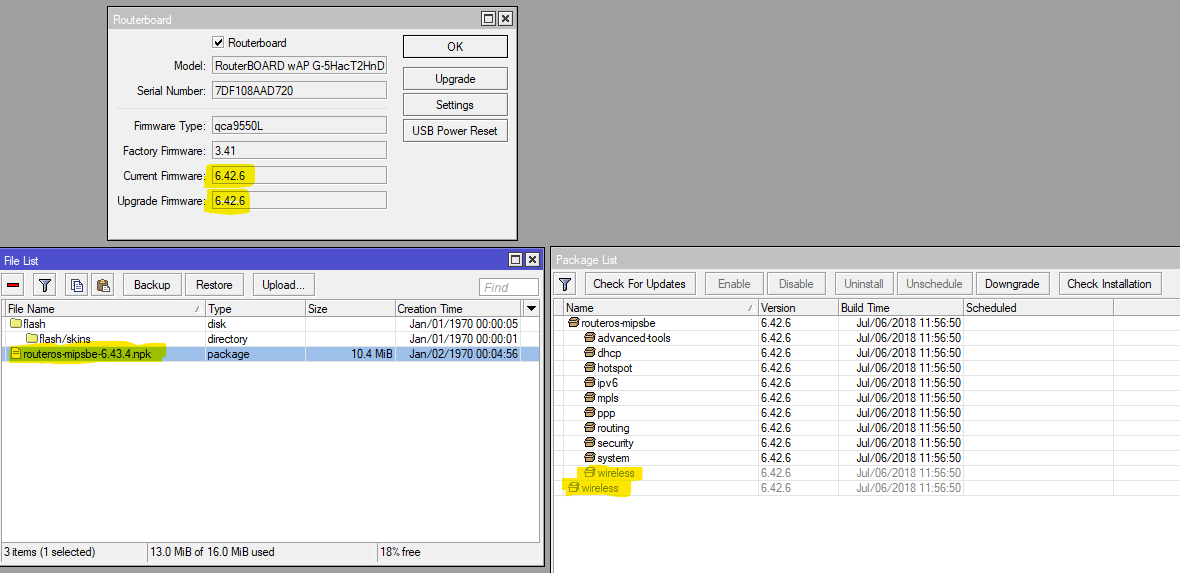Click the advanced-tools package icon

tap(590, 338)
